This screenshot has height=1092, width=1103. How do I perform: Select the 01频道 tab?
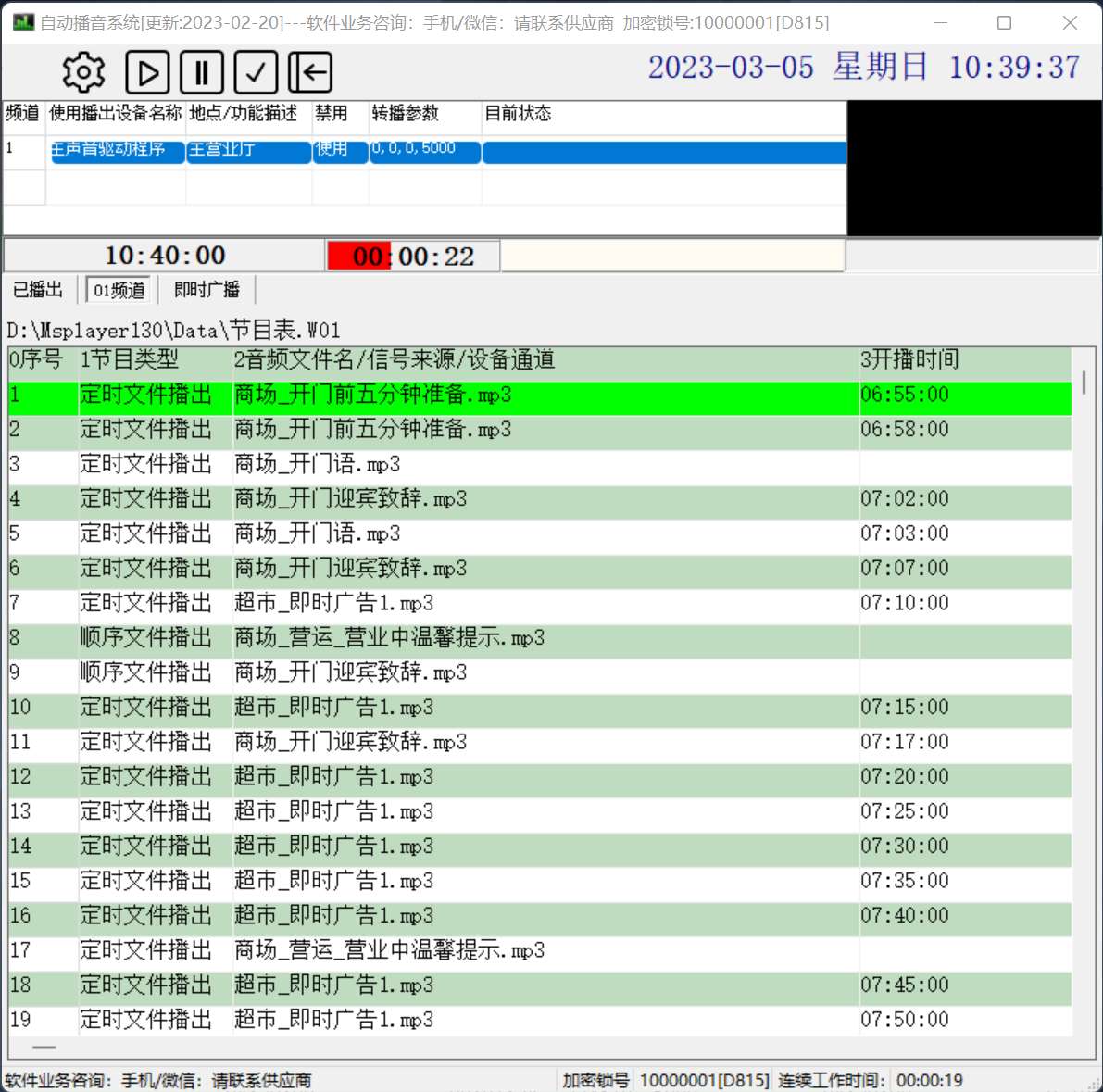pyautogui.click(x=117, y=289)
